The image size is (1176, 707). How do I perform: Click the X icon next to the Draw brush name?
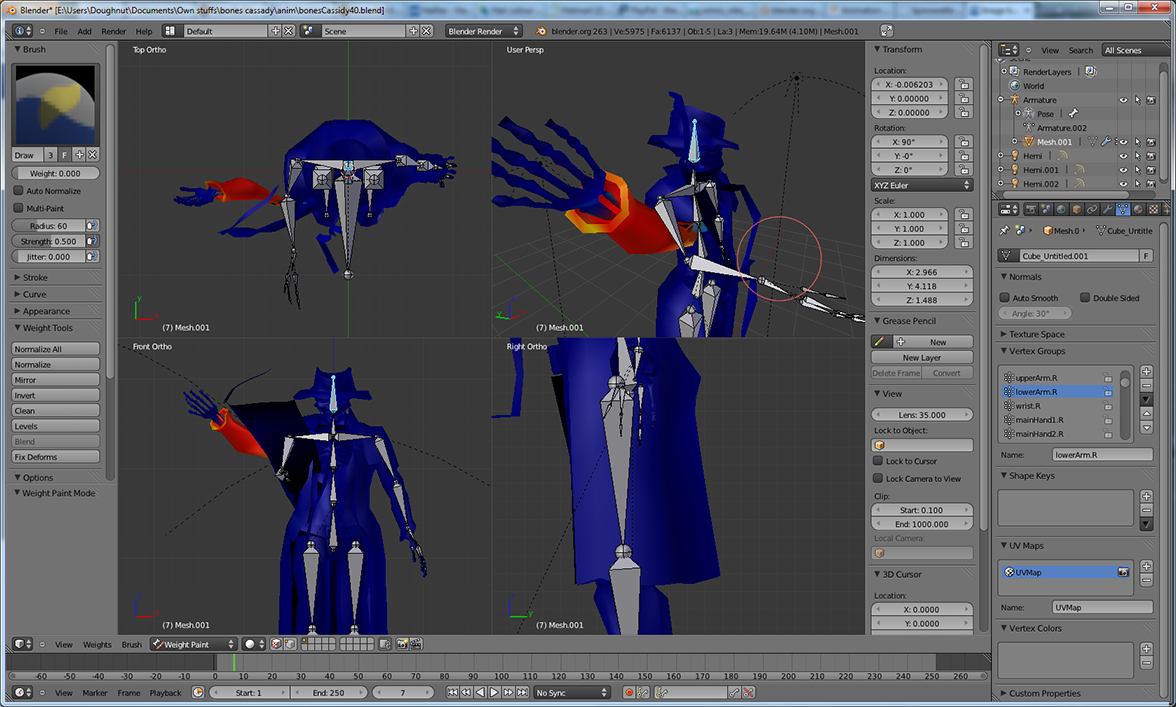coord(92,155)
